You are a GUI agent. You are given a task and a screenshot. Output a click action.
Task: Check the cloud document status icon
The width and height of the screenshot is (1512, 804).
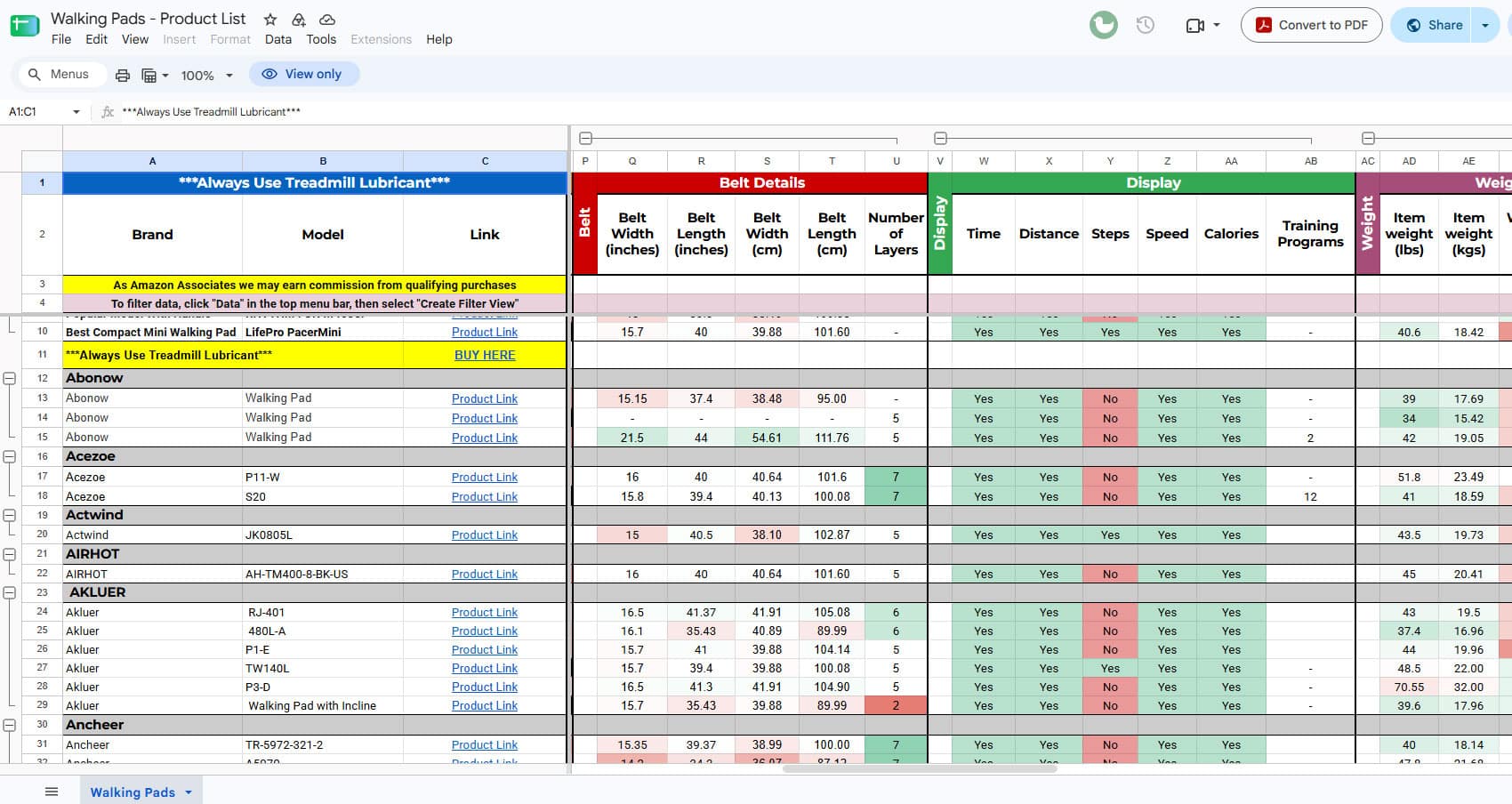tap(327, 20)
